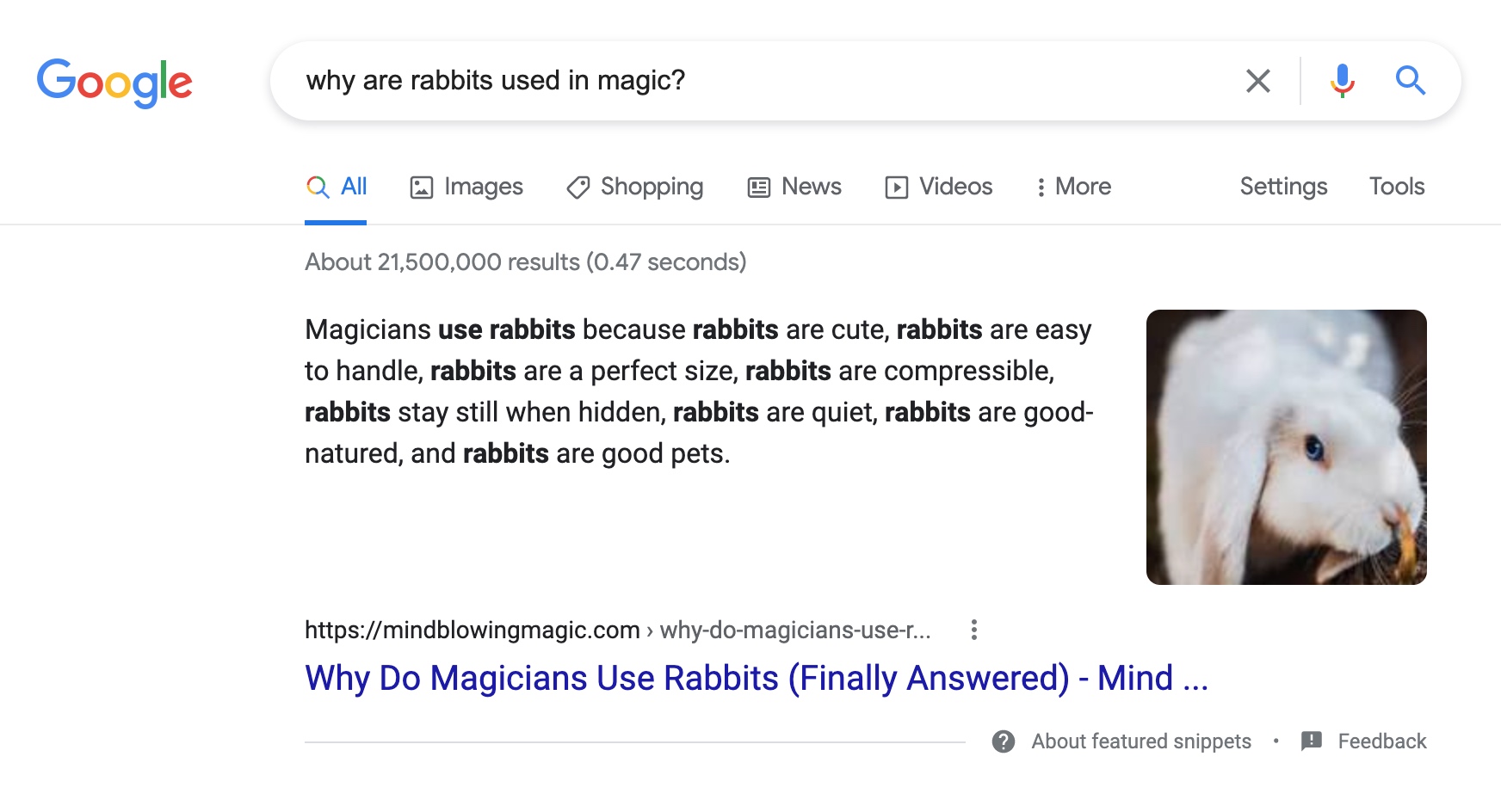This screenshot has width=1501, height=812.
Task: Click the blue magnifying glass search icon
Action: (1410, 81)
